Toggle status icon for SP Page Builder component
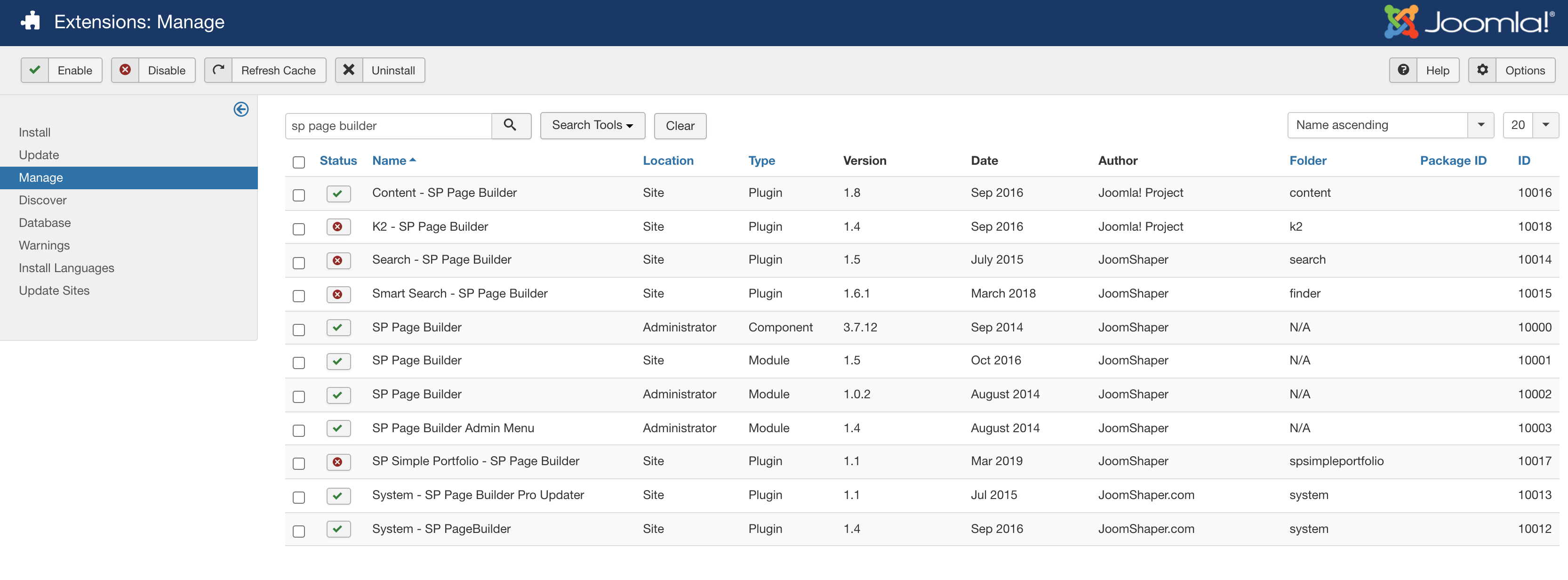This screenshot has height=580, width=1568. [x=338, y=328]
